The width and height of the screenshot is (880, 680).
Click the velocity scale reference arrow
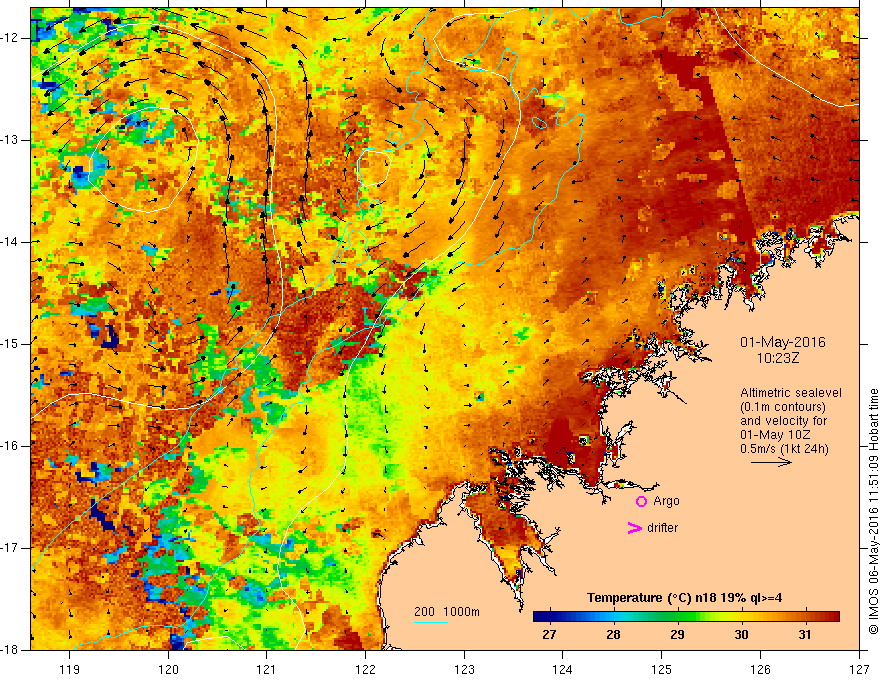point(771,462)
